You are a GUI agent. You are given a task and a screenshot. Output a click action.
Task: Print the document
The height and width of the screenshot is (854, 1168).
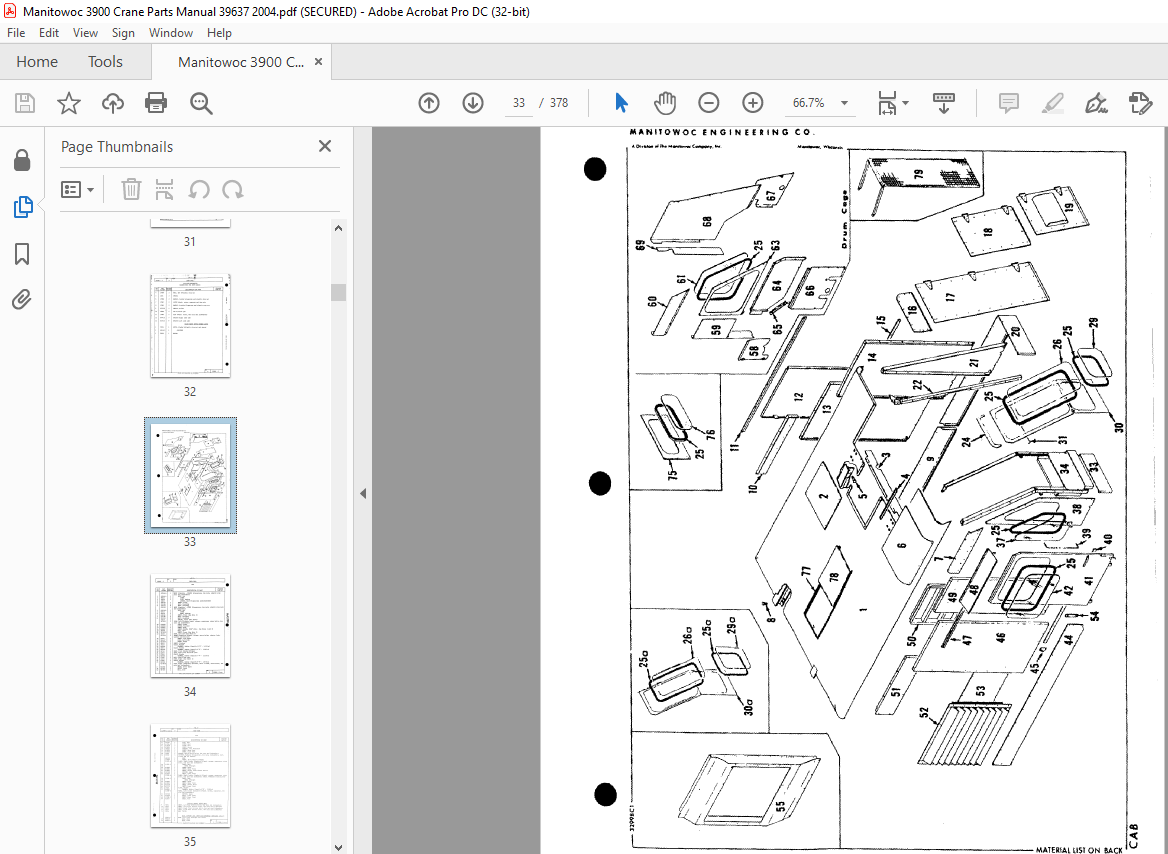pos(156,103)
